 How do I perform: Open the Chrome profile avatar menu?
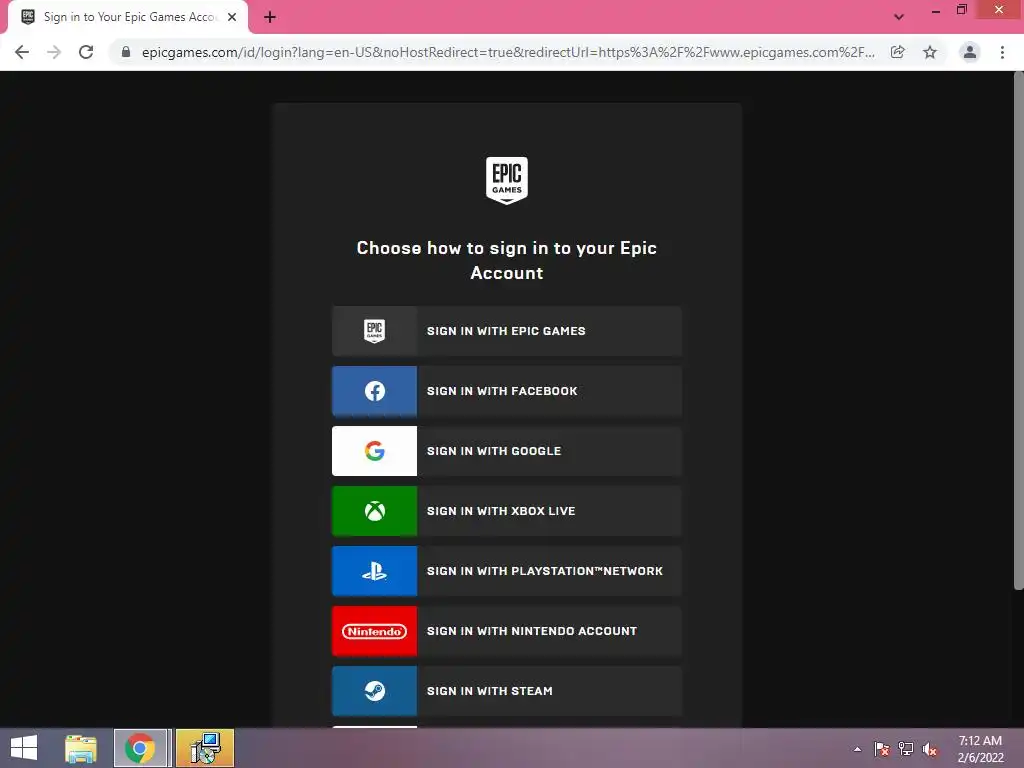[x=970, y=52]
